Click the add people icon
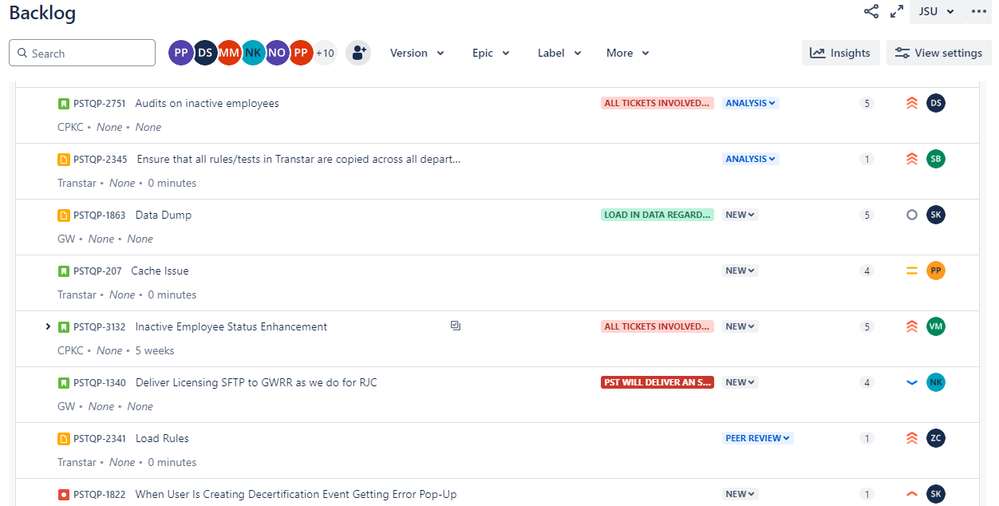The width and height of the screenshot is (999, 506). pyautogui.click(x=359, y=53)
